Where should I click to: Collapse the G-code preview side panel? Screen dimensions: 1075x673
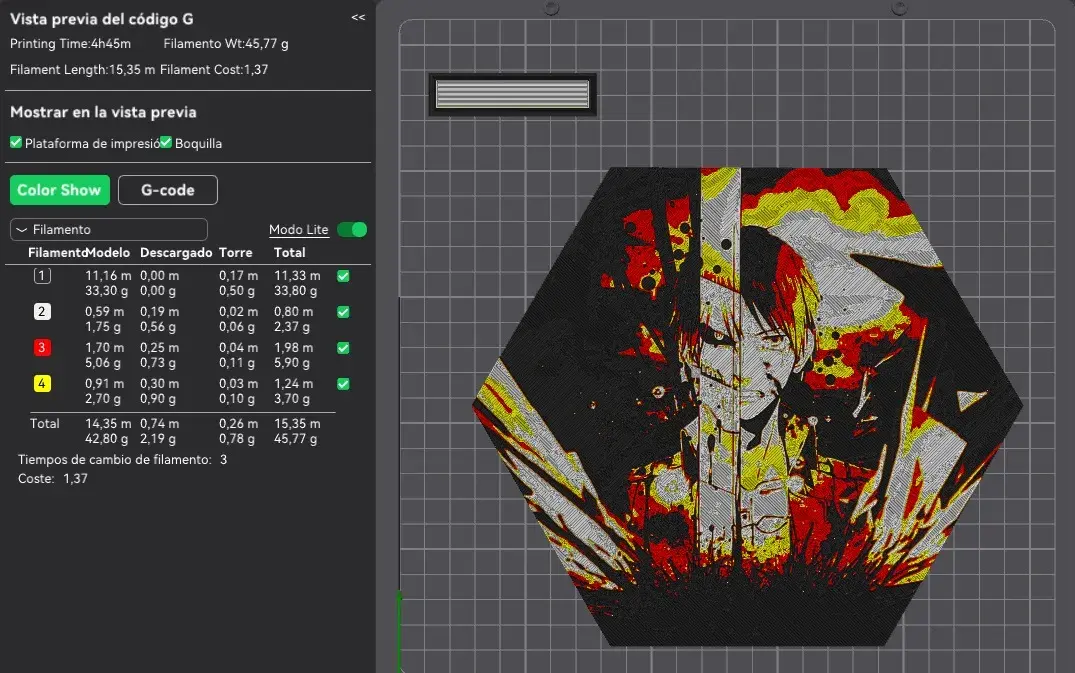pos(358,18)
